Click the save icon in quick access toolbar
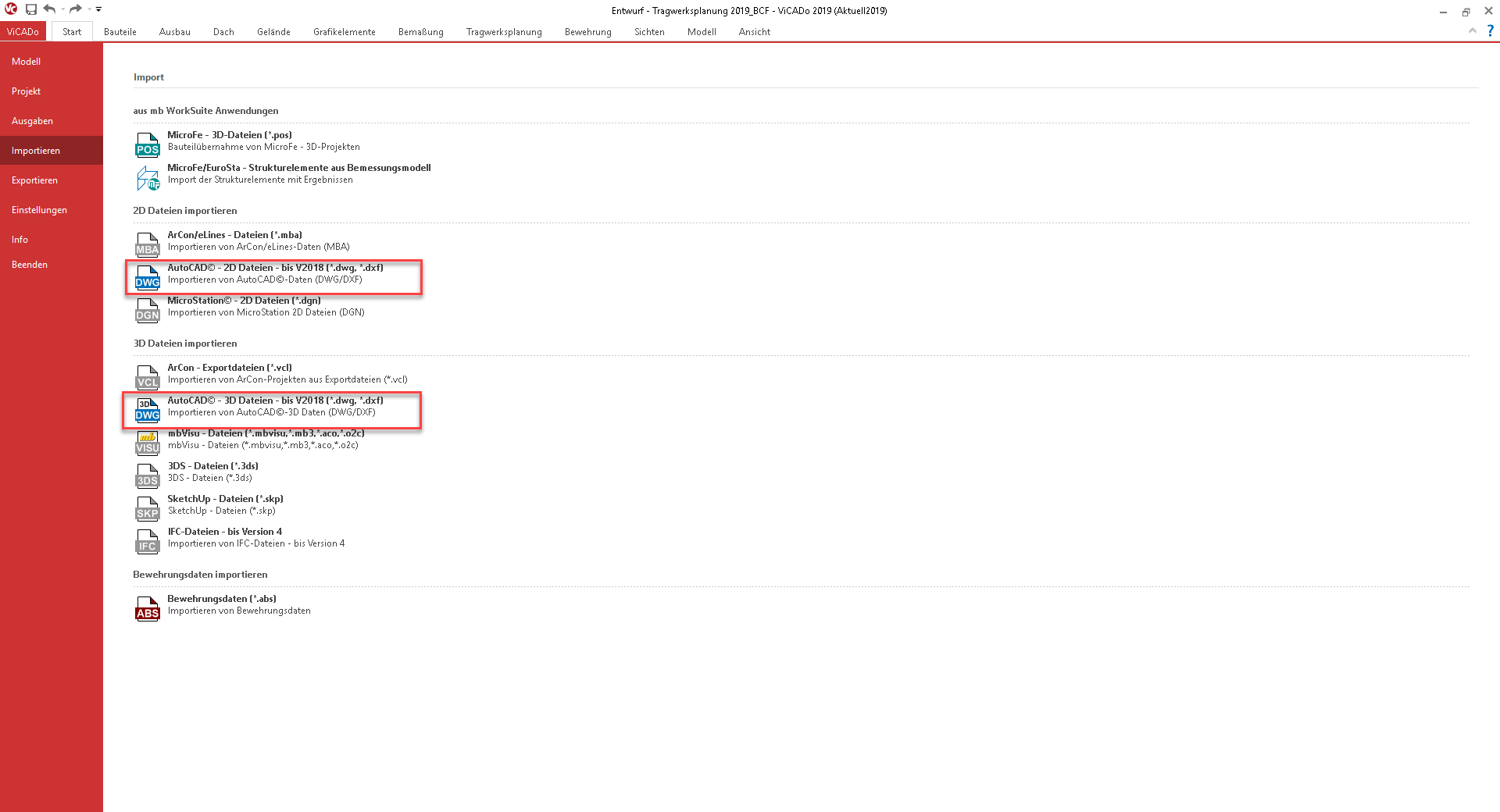 tap(31, 9)
